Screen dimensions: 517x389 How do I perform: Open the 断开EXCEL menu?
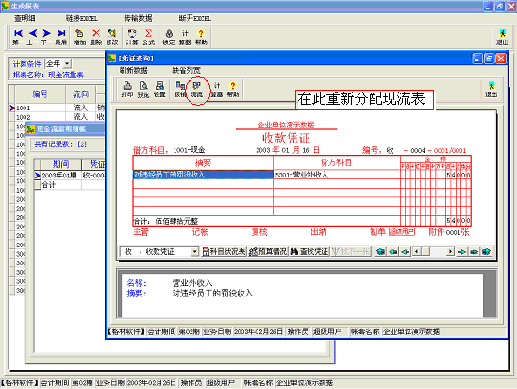click(195, 18)
